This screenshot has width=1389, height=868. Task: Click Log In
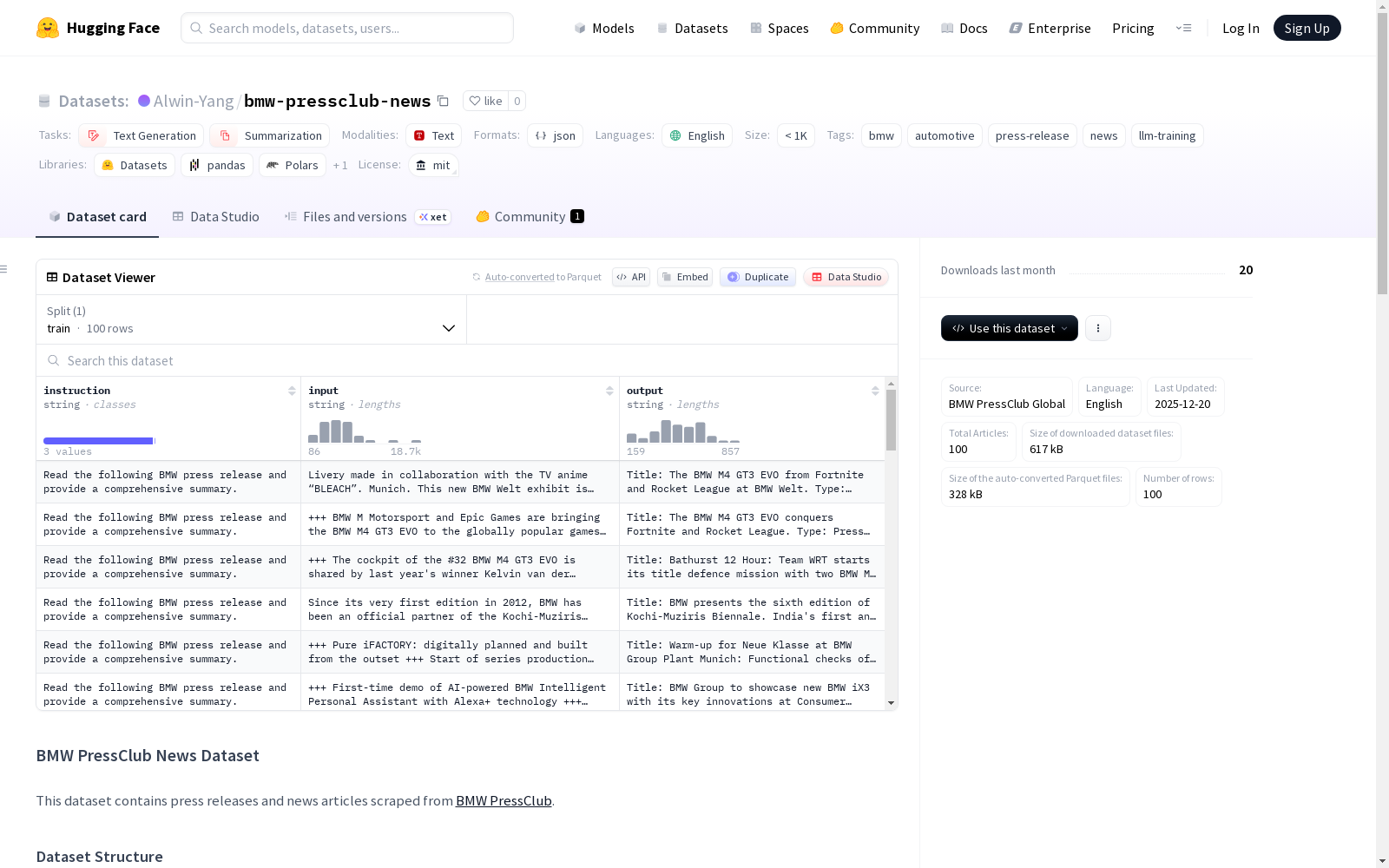(1241, 28)
